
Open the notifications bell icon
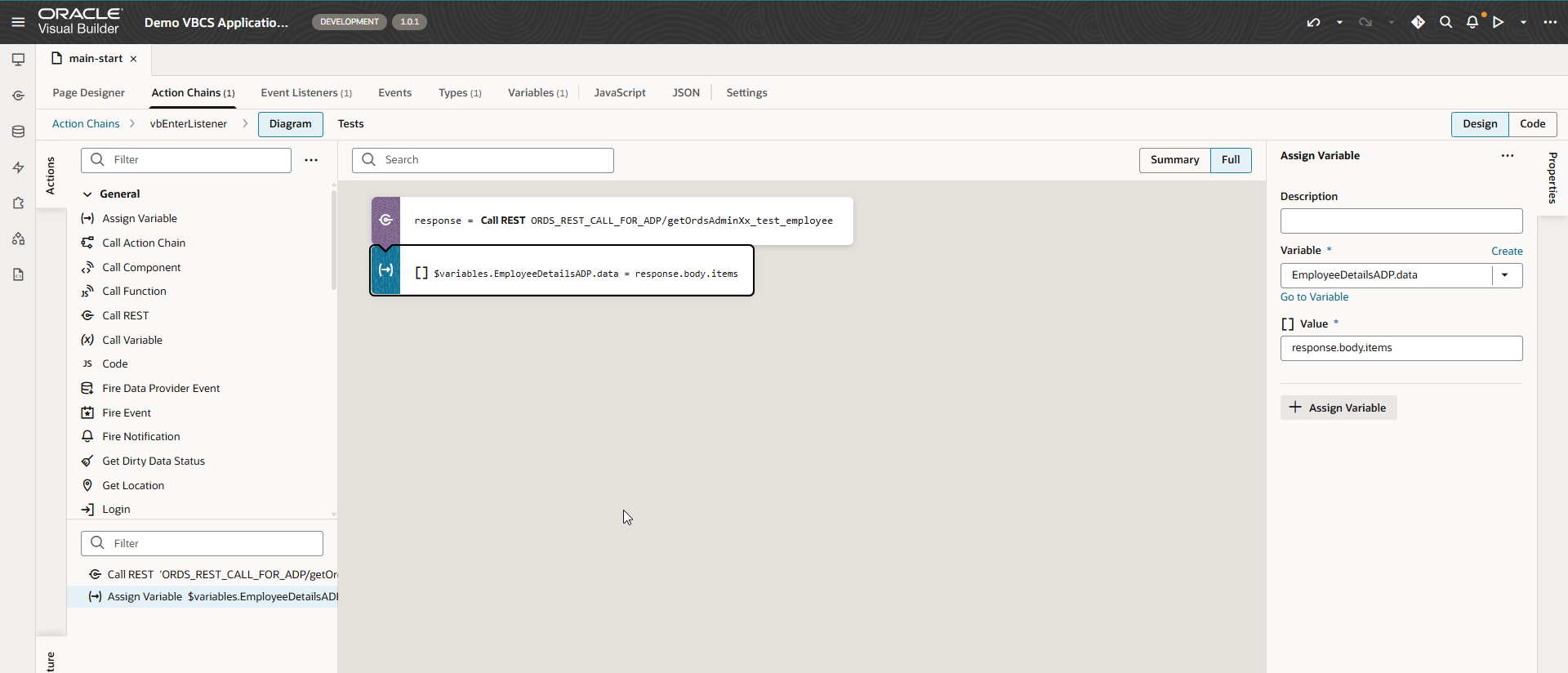click(1472, 22)
